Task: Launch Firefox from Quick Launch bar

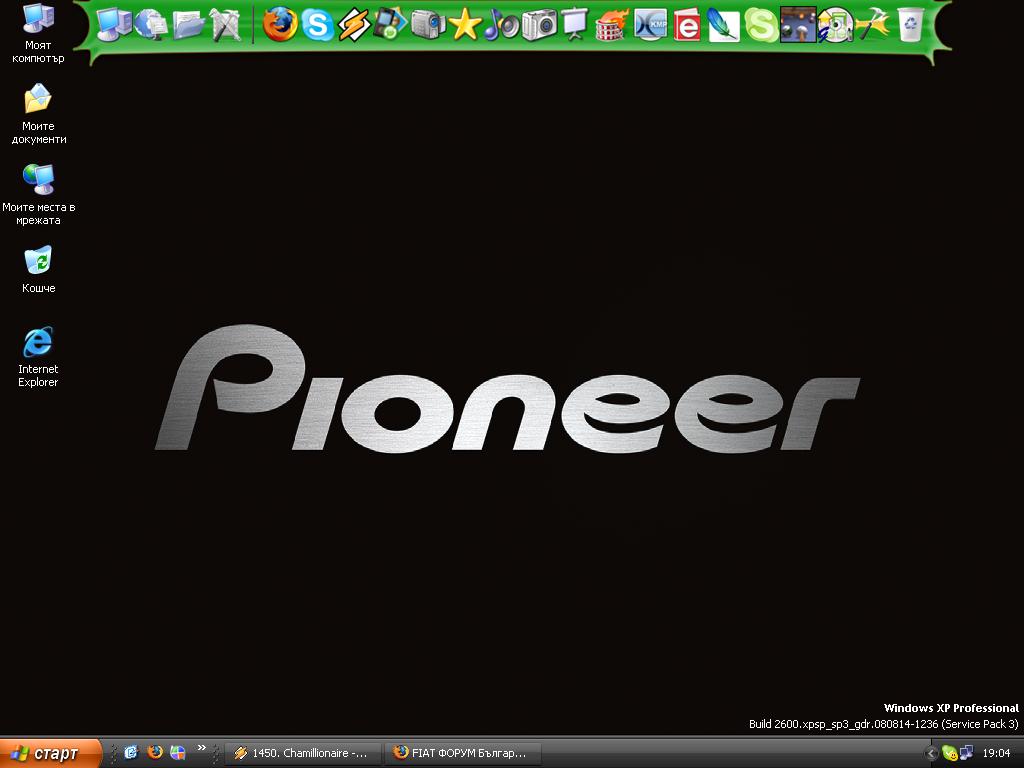Action: coord(155,752)
